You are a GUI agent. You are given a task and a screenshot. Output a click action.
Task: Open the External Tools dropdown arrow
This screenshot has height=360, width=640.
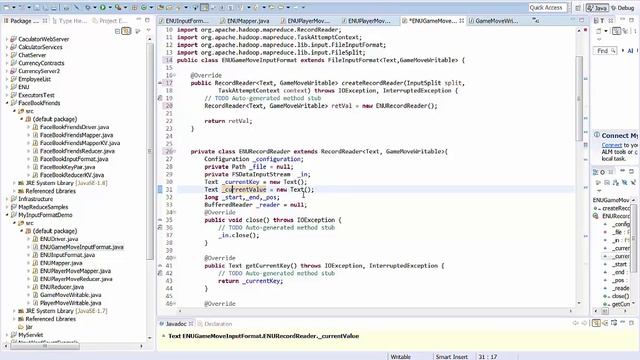point(125,7)
